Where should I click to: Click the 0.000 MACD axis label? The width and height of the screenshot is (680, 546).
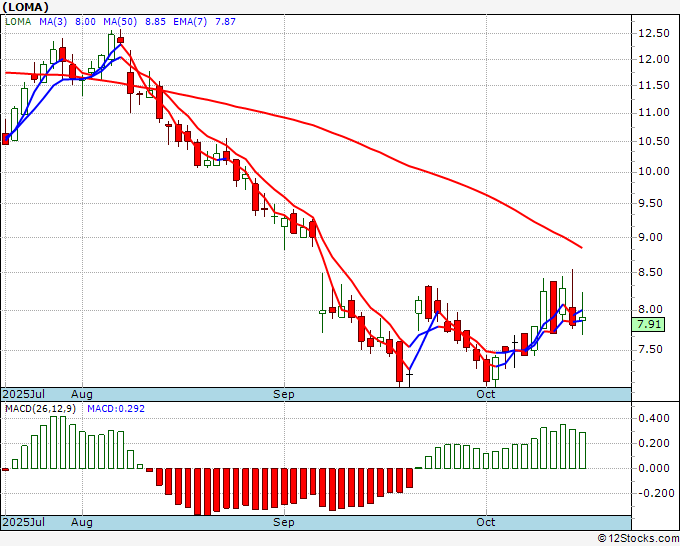[x=654, y=468]
